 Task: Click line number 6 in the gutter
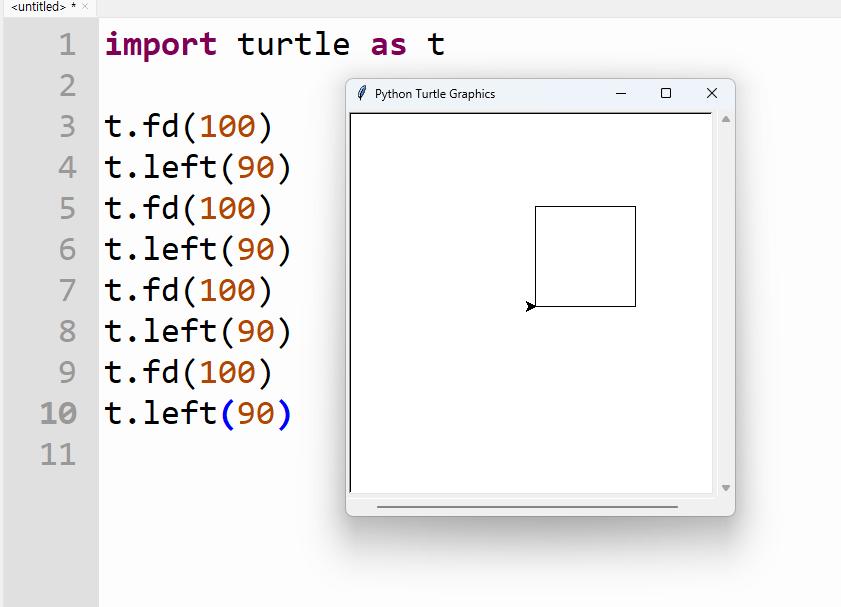(67, 249)
